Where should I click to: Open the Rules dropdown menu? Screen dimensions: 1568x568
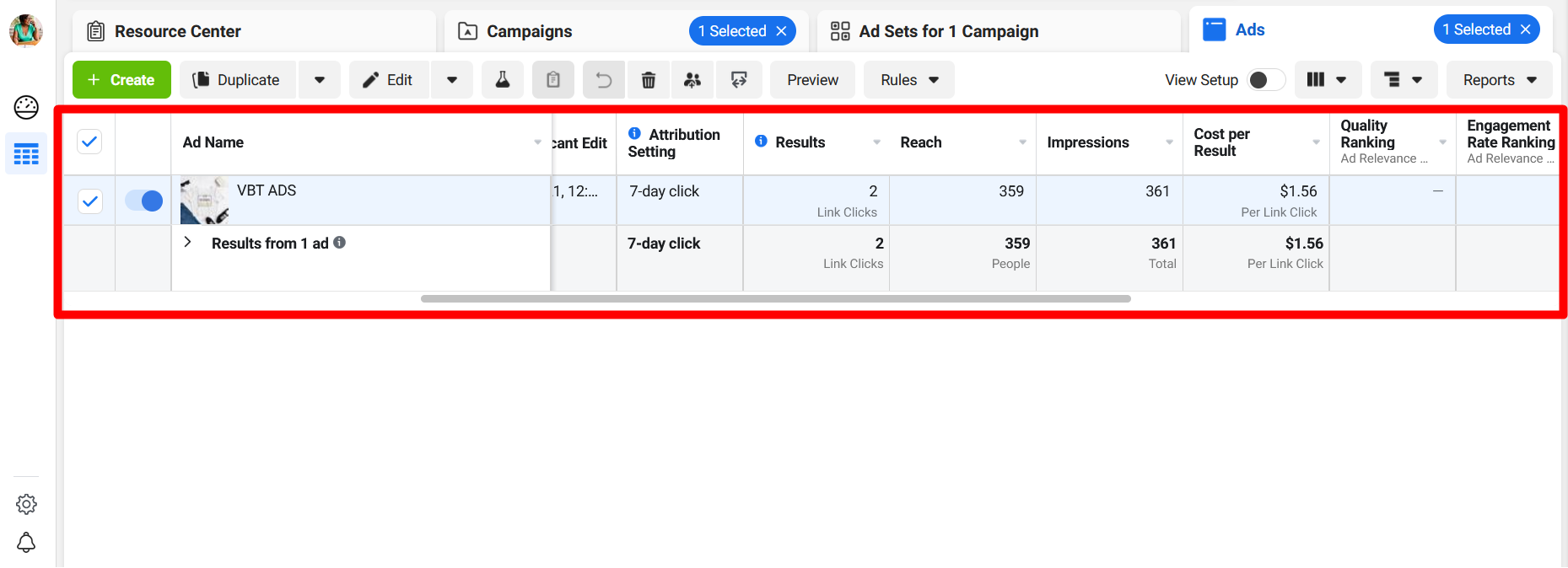(x=909, y=80)
